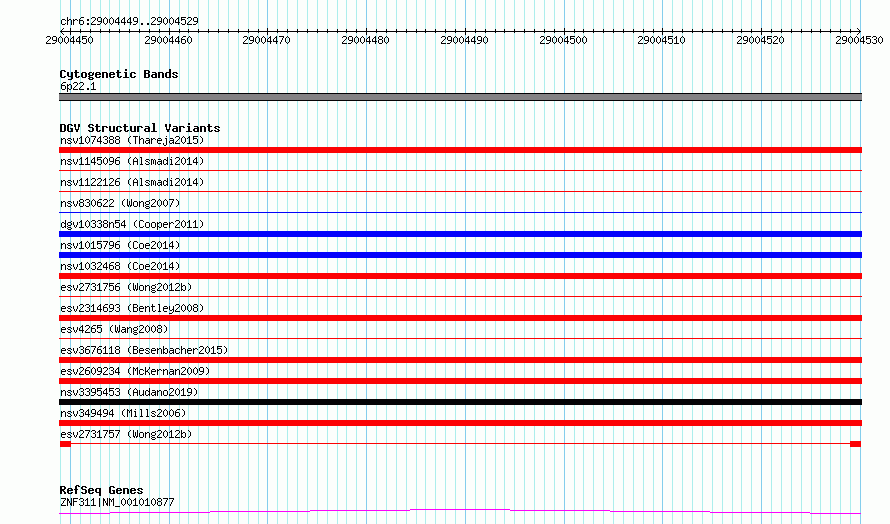Open variant esv4265 (Wang2008)
Viewport: 890px width, 524px height.
(x=114, y=329)
